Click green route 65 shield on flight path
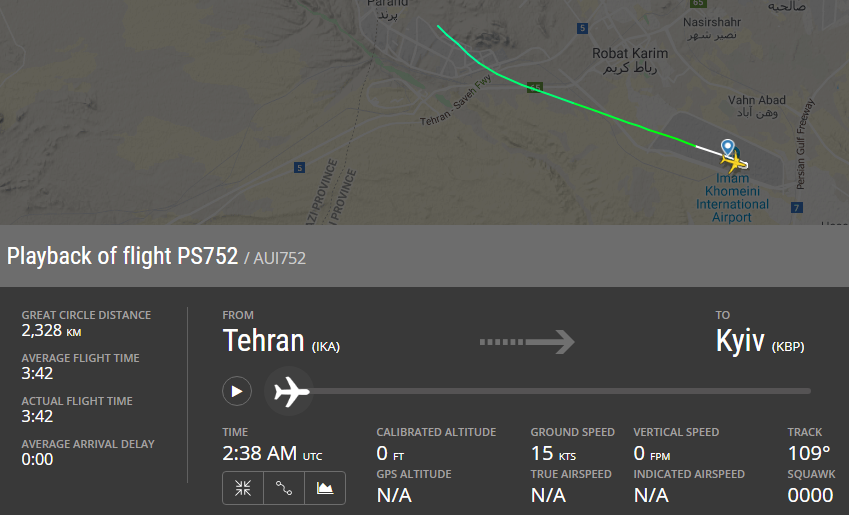The height and width of the screenshot is (515, 849). (535, 87)
